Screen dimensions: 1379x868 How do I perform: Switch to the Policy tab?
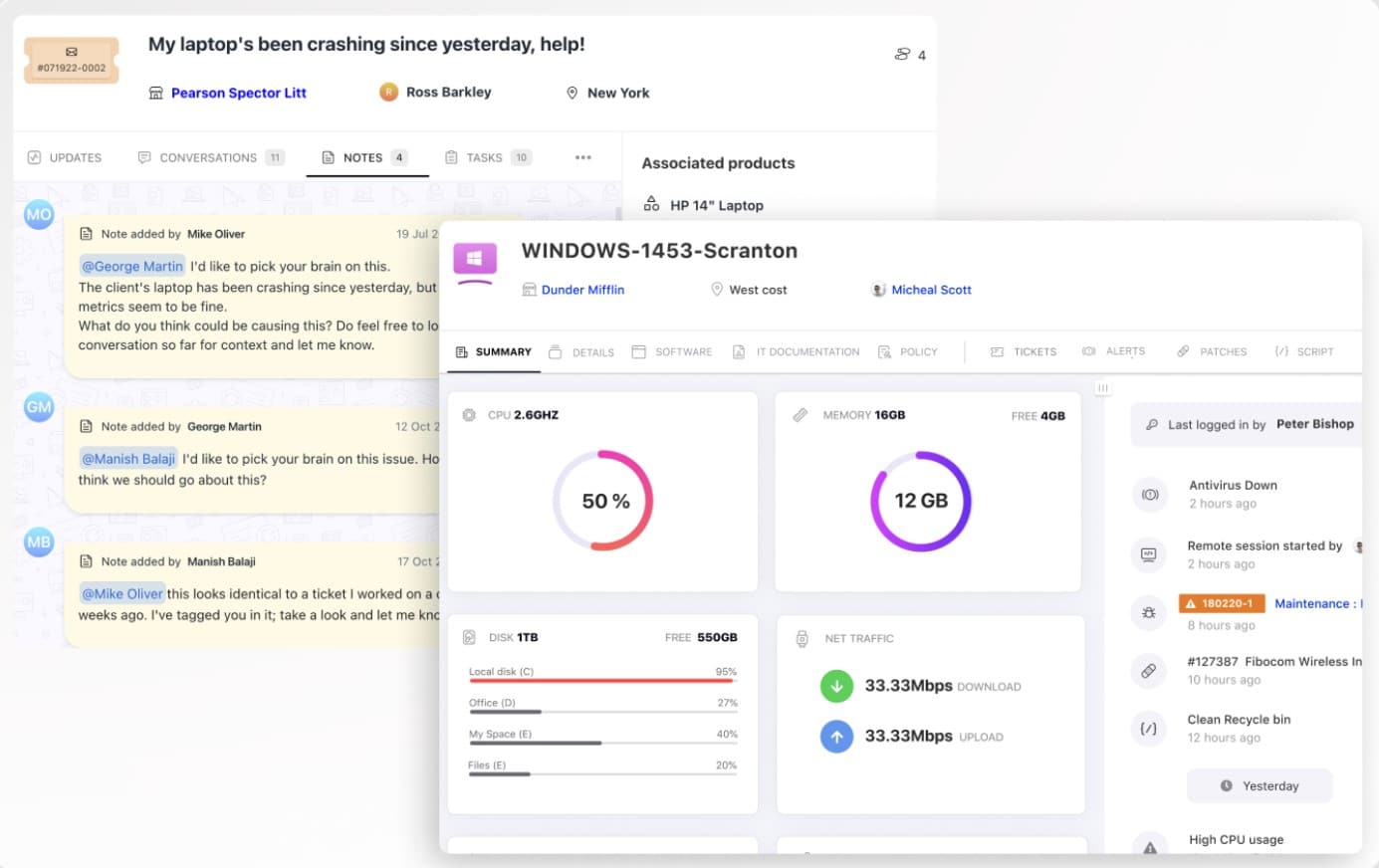(908, 351)
